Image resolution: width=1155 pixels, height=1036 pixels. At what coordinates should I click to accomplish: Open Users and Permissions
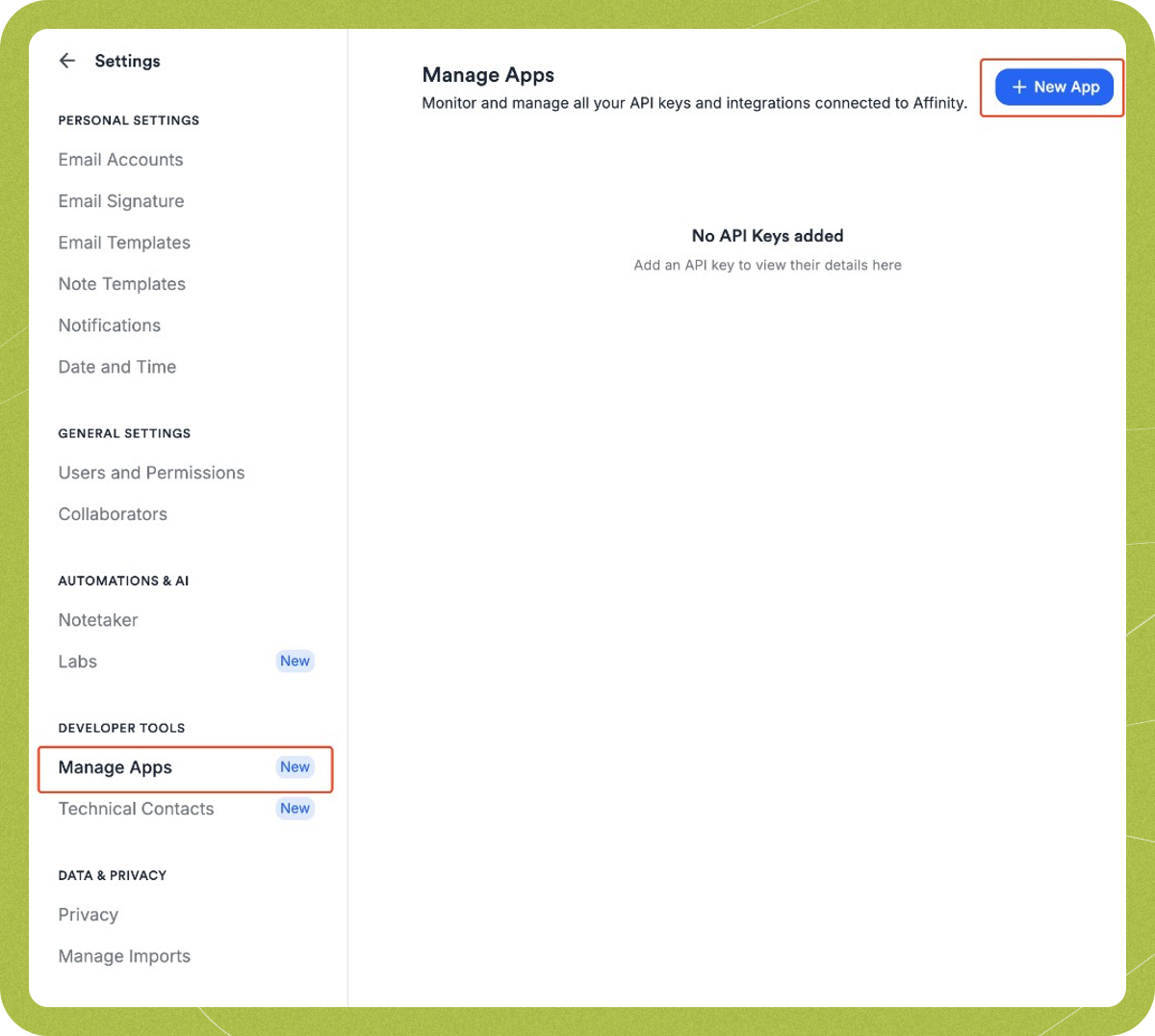pos(151,473)
